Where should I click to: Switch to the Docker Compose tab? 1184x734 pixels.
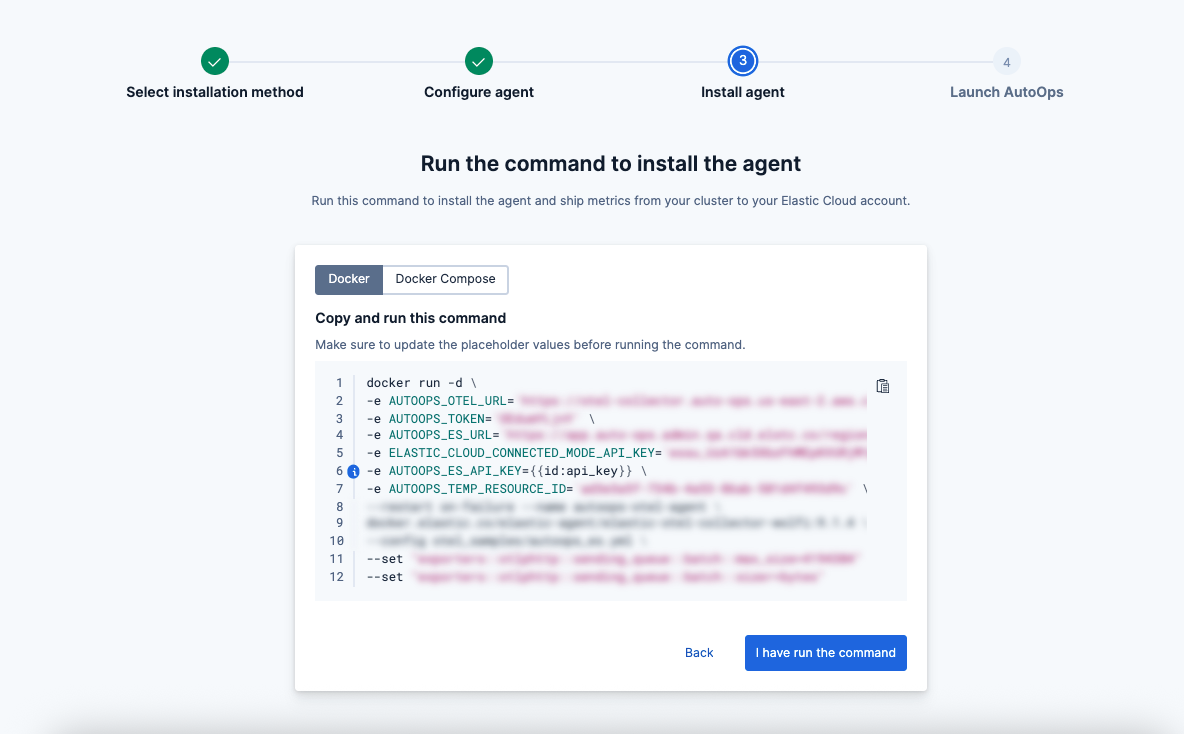coord(446,279)
